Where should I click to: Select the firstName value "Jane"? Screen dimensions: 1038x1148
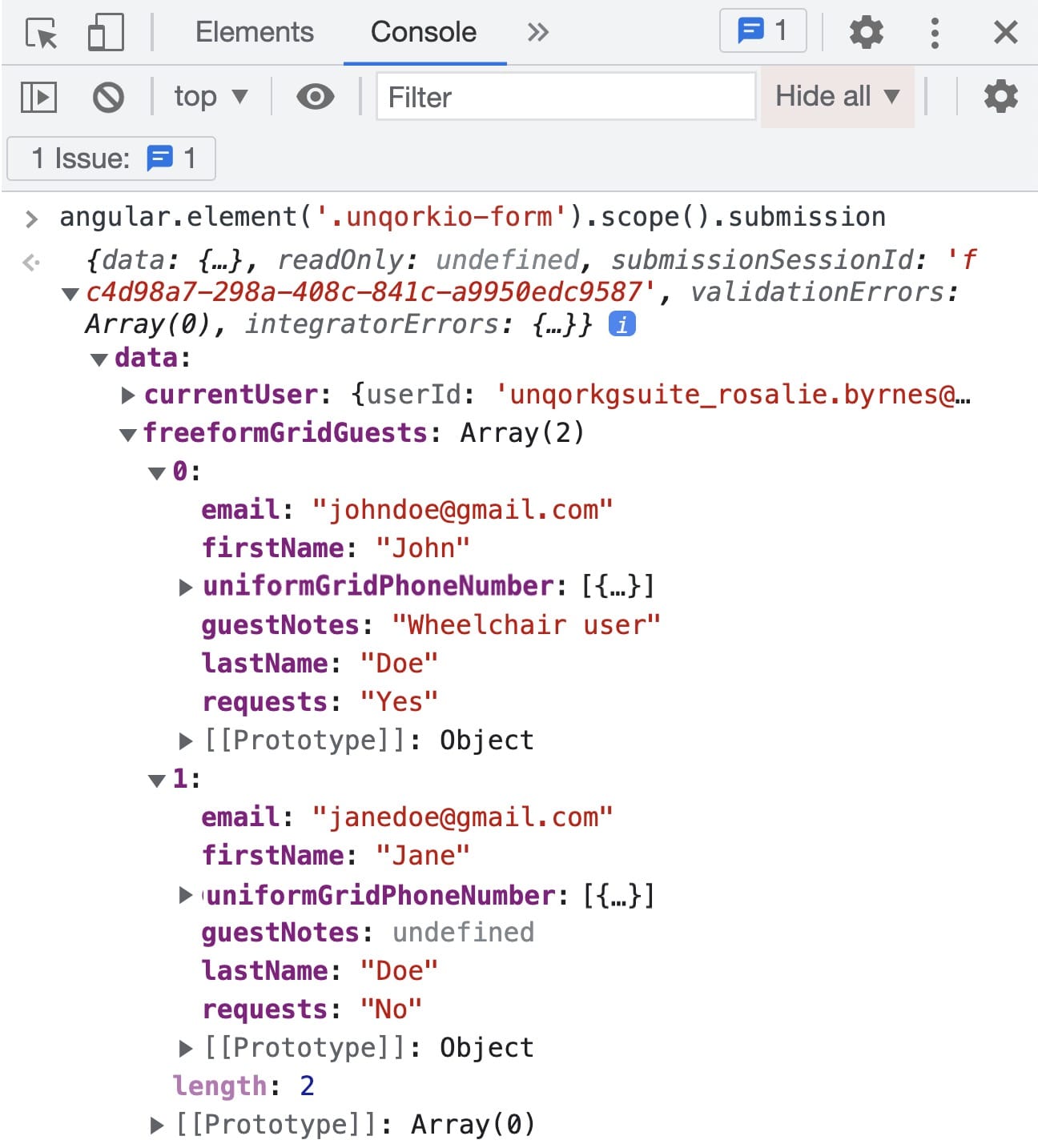[423, 856]
